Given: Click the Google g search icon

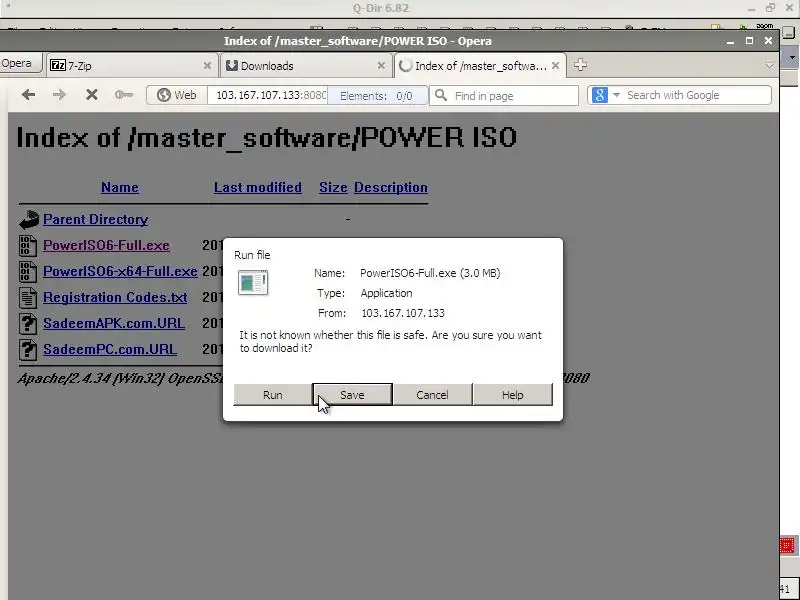Looking at the screenshot, I should click(x=600, y=95).
